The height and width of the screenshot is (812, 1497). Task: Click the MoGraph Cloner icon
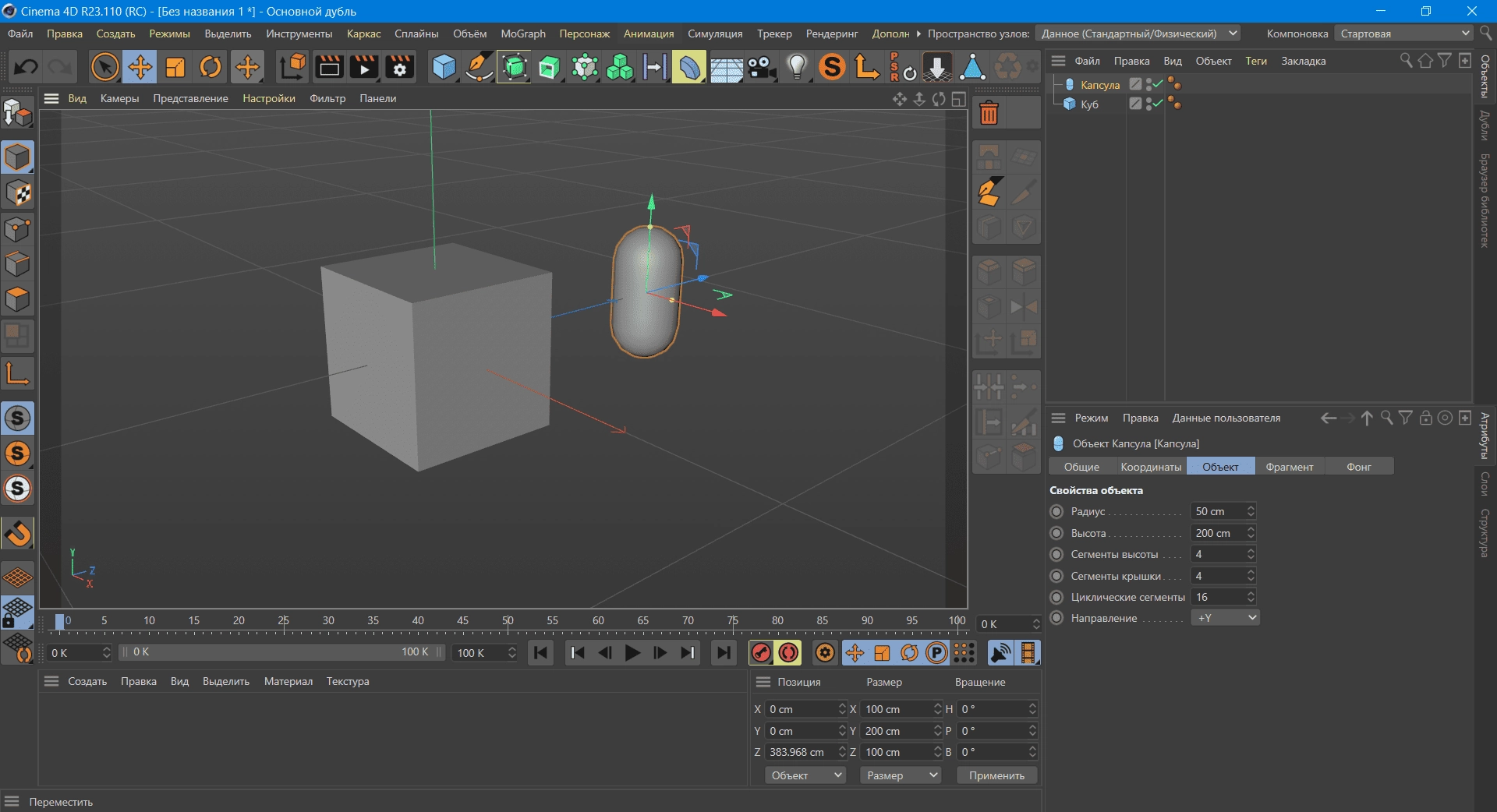(x=620, y=67)
